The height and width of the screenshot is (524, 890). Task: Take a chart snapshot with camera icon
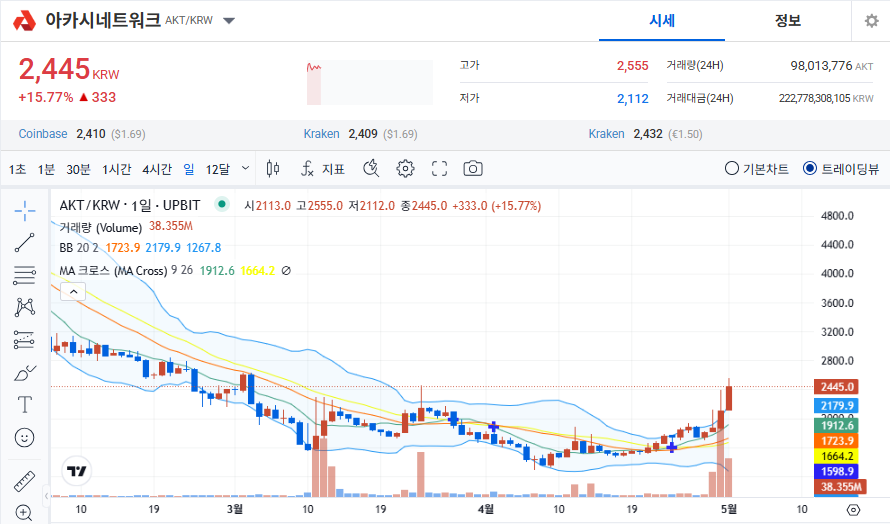coord(473,169)
